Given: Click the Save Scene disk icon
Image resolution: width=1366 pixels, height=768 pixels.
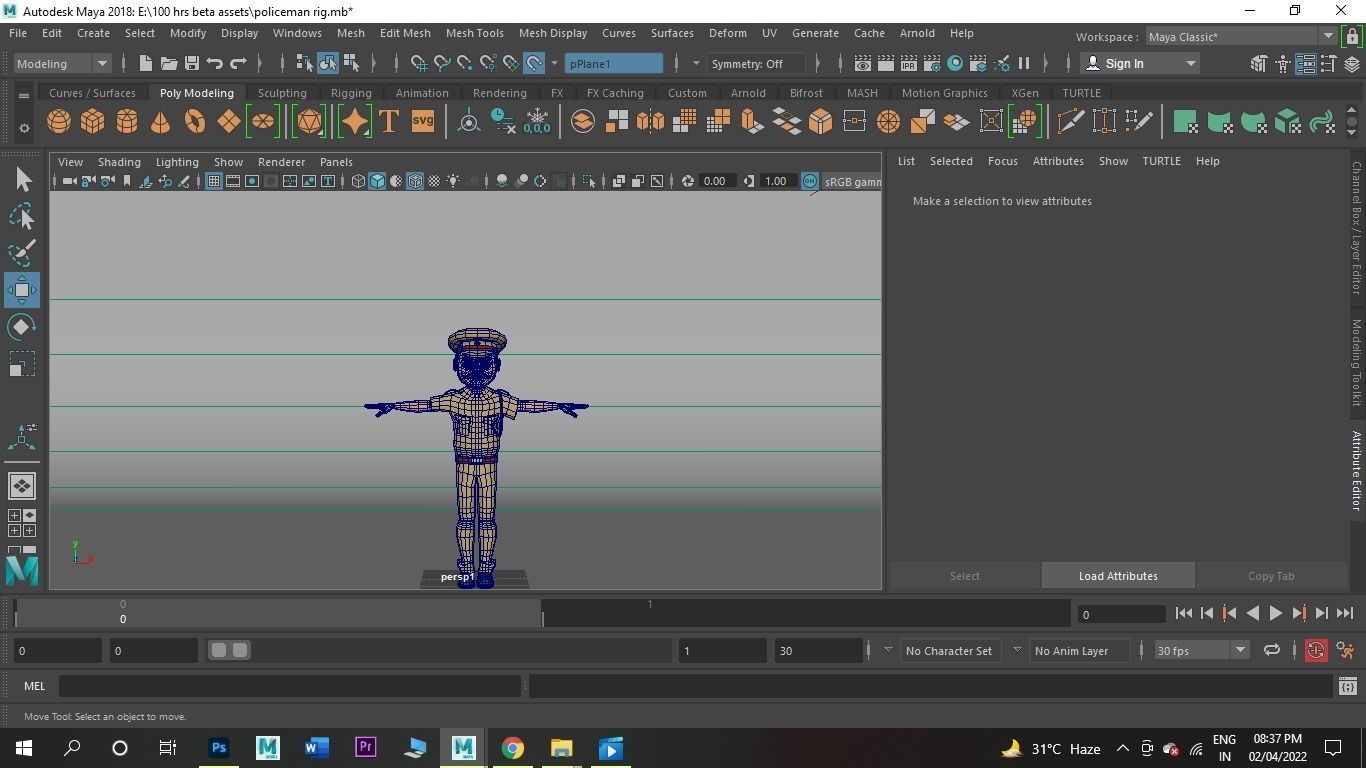Looking at the screenshot, I should (192, 63).
